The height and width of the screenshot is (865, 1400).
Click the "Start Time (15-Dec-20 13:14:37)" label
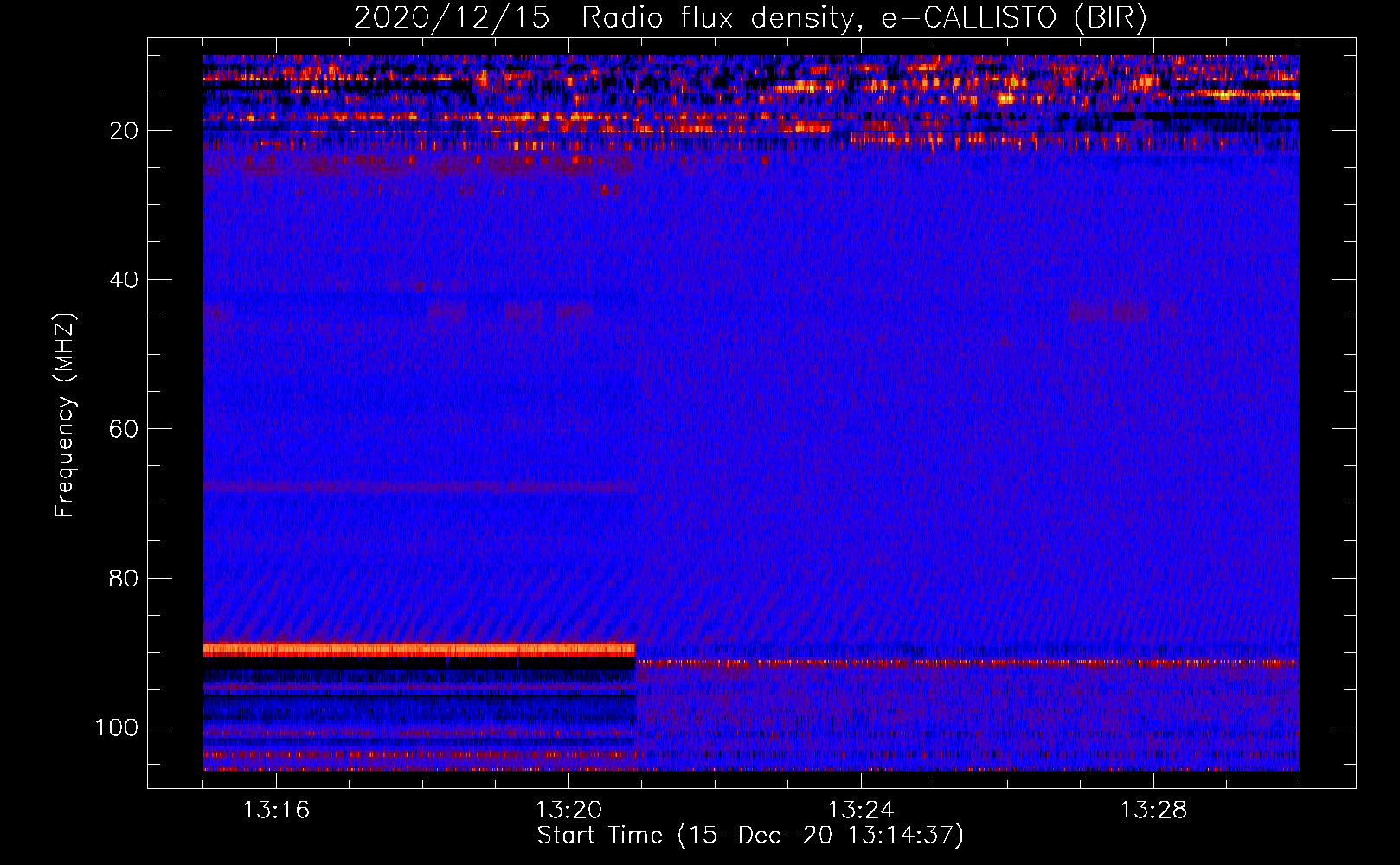pos(750,836)
